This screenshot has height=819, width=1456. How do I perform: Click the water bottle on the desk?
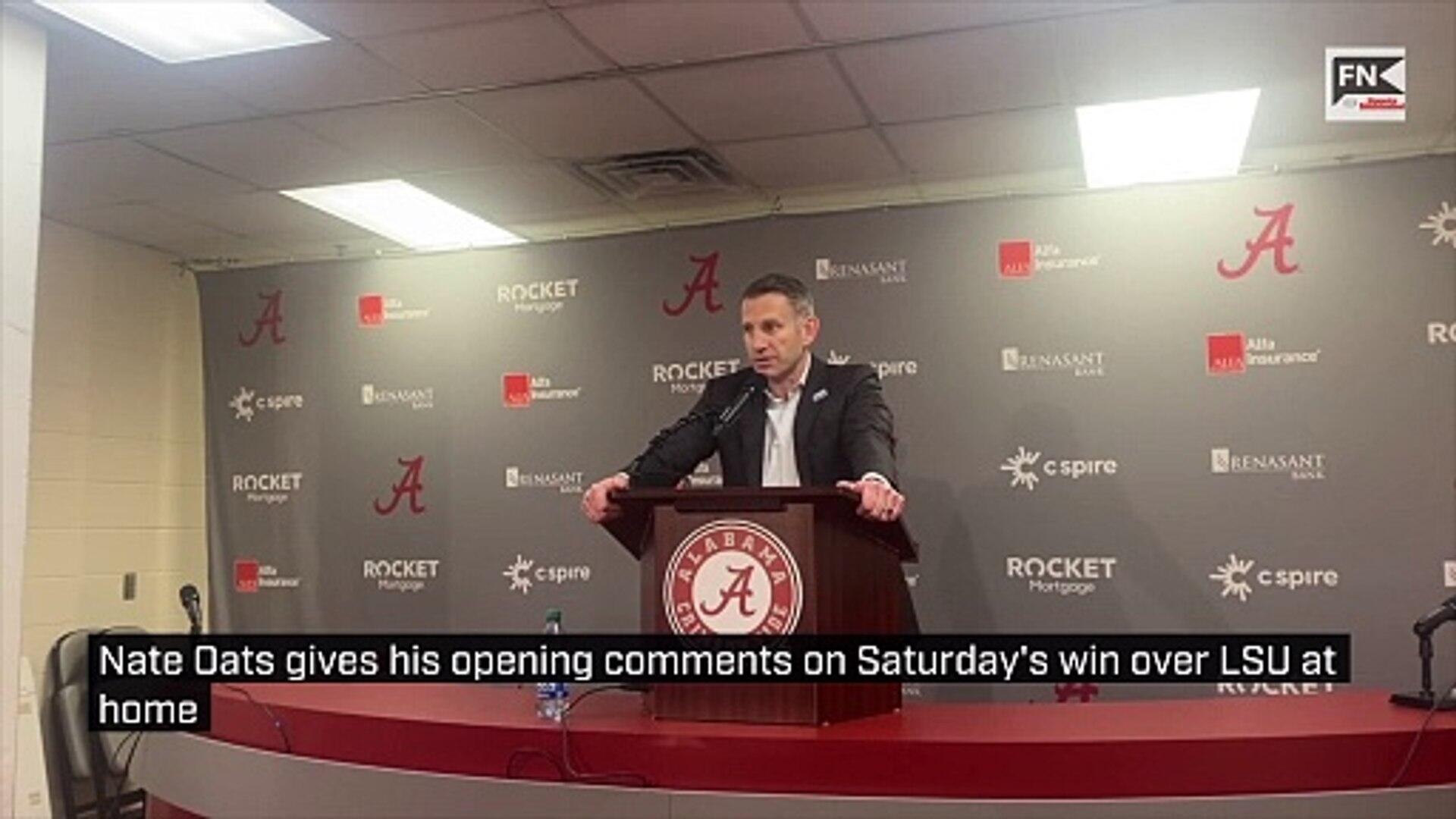[551, 666]
